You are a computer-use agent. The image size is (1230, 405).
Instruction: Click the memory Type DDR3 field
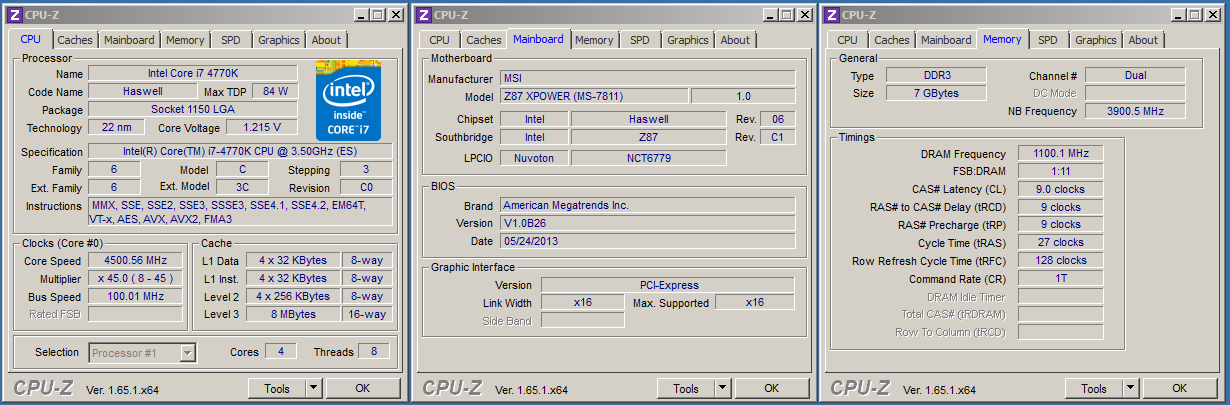(x=936, y=76)
